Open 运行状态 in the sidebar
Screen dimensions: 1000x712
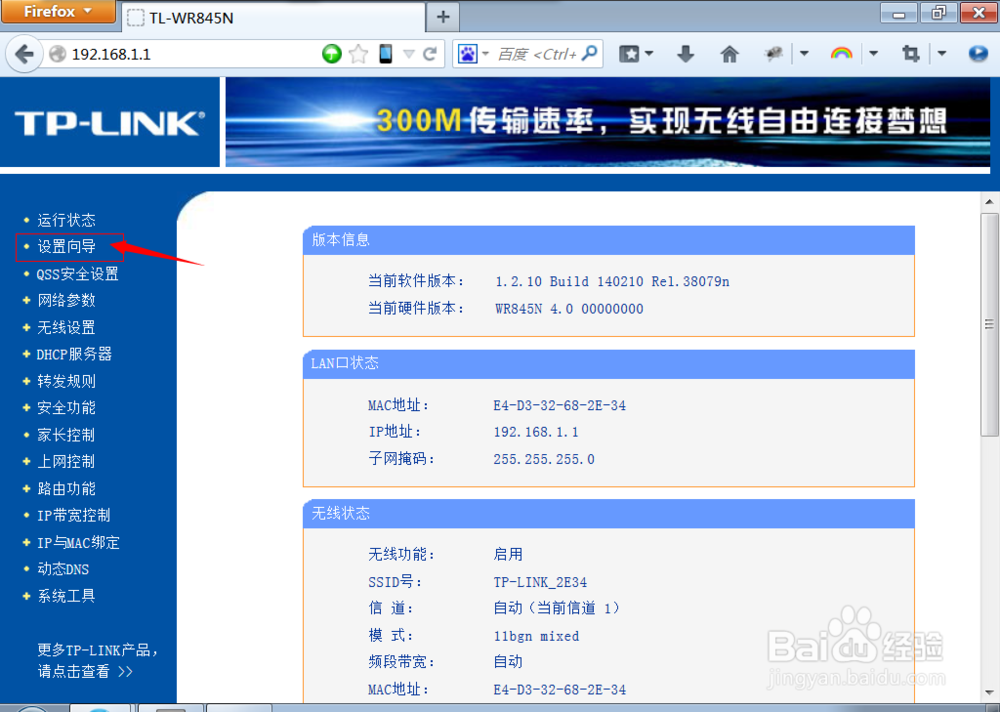(66, 220)
